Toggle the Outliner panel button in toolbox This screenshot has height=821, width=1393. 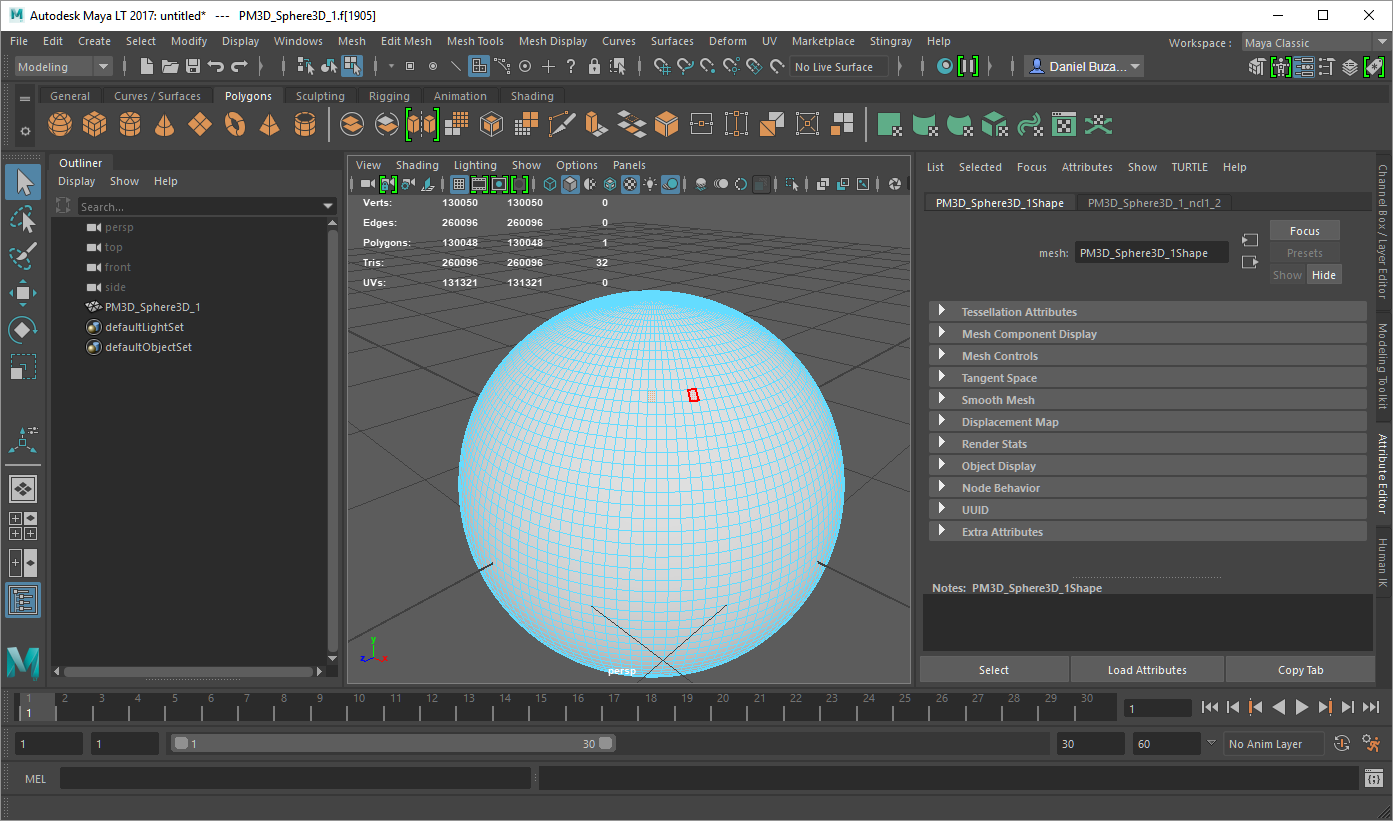point(23,600)
